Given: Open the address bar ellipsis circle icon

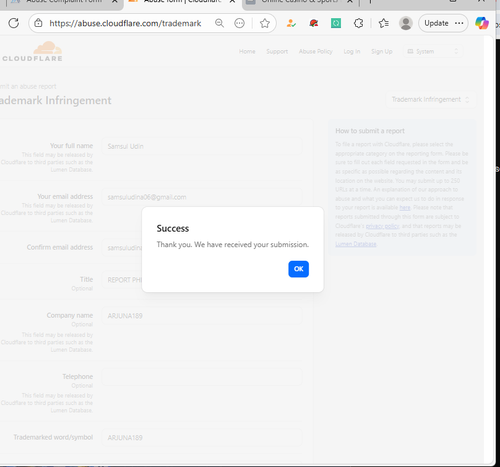Looking at the screenshot, I should [239, 23].
